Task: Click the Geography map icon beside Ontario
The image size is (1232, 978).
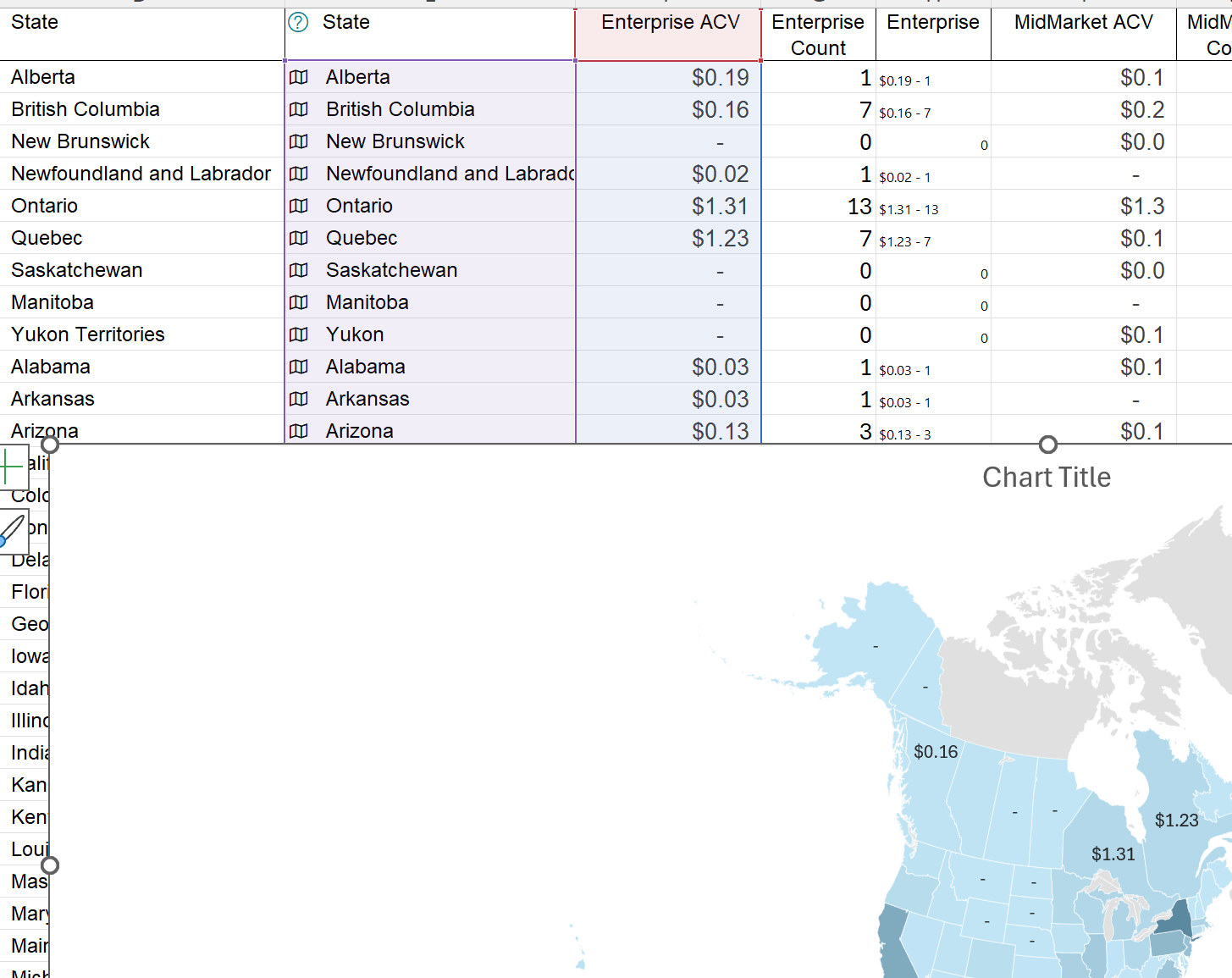Action: (x=298, y=205)
